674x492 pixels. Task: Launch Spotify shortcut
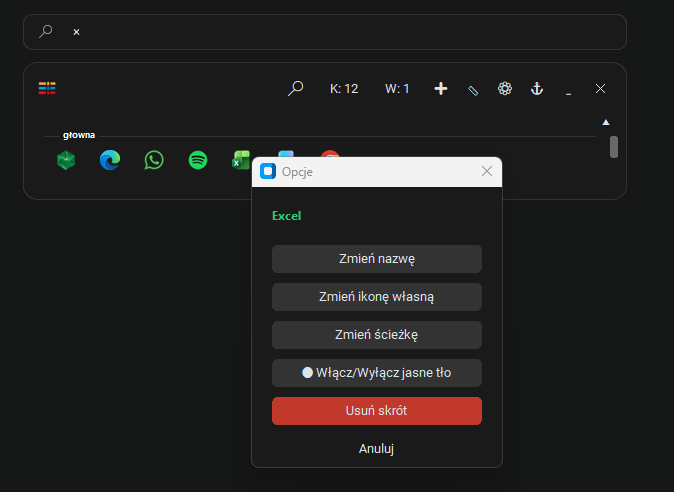[198, 160]
